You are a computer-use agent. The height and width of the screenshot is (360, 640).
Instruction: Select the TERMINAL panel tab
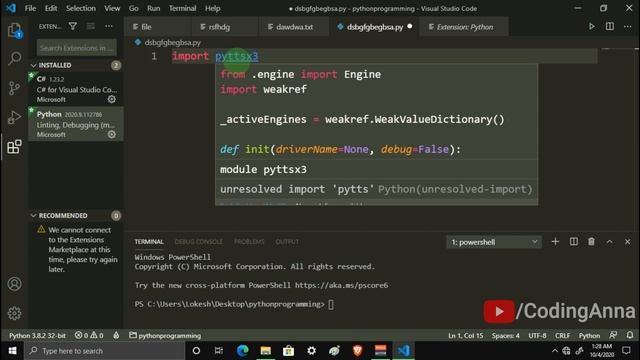[149, 242]
